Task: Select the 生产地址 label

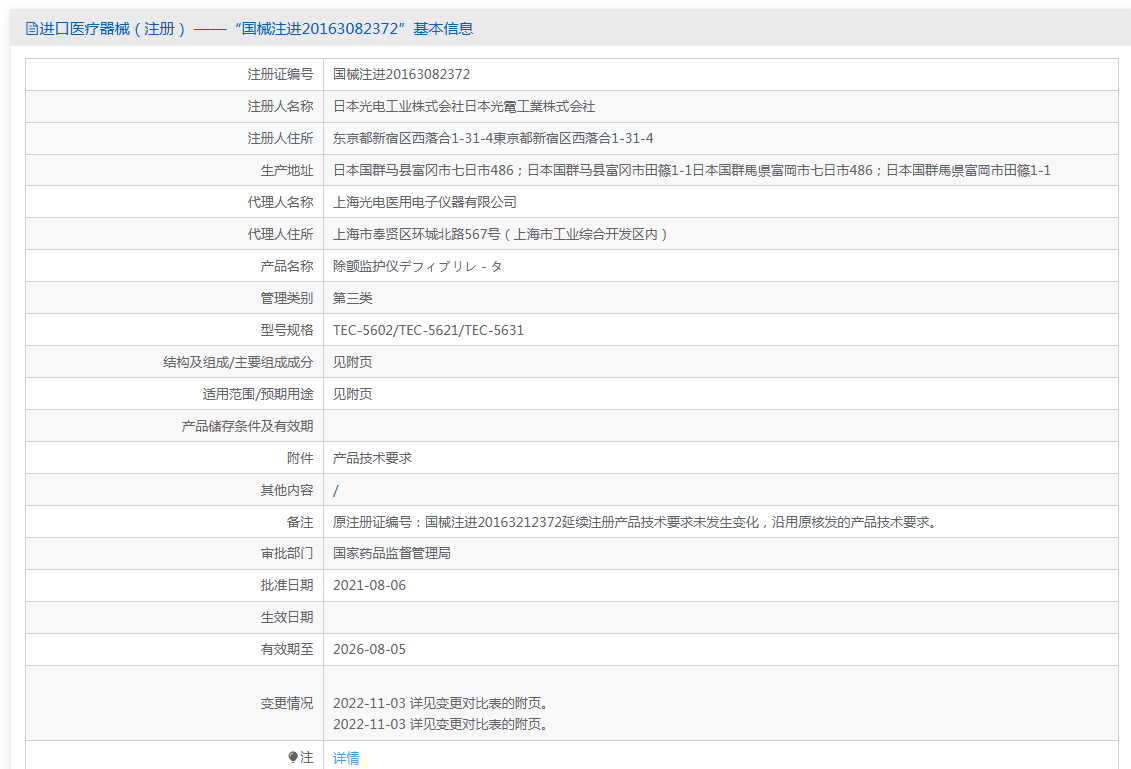Action: pyautogui.click(x=287, y=170)
